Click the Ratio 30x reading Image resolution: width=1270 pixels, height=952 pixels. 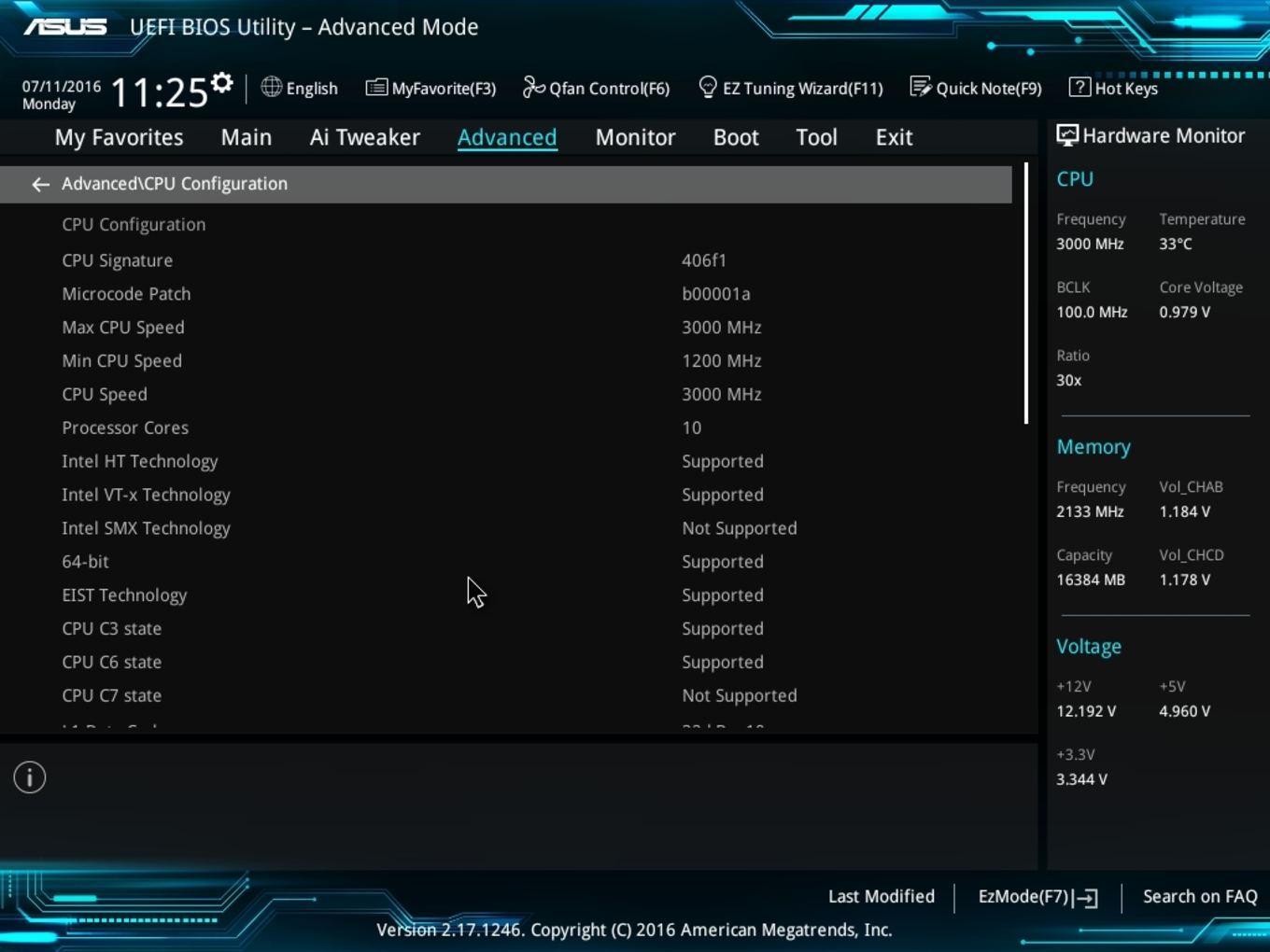pyautogui.click(x=1069, y=380)
